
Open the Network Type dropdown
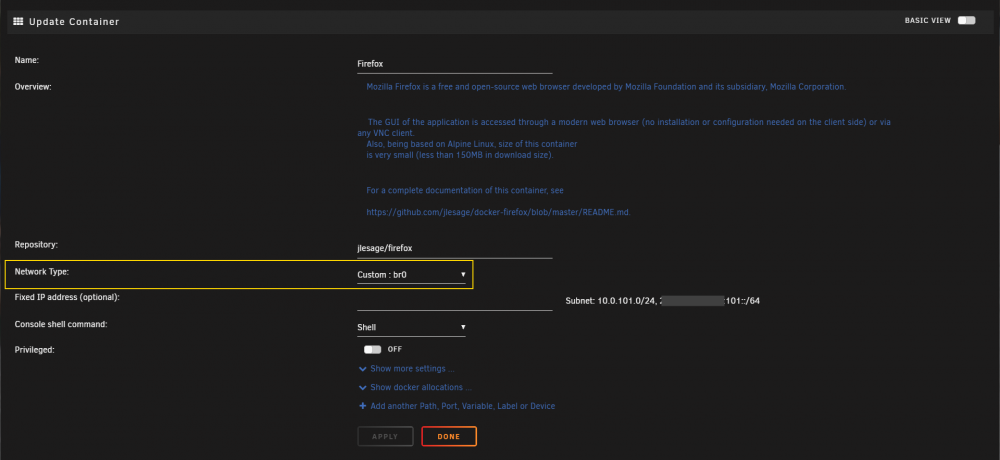411,275
